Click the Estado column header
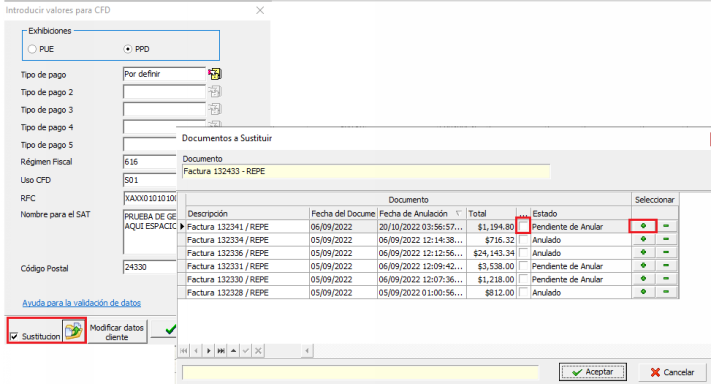 click(x=581, y=213)
